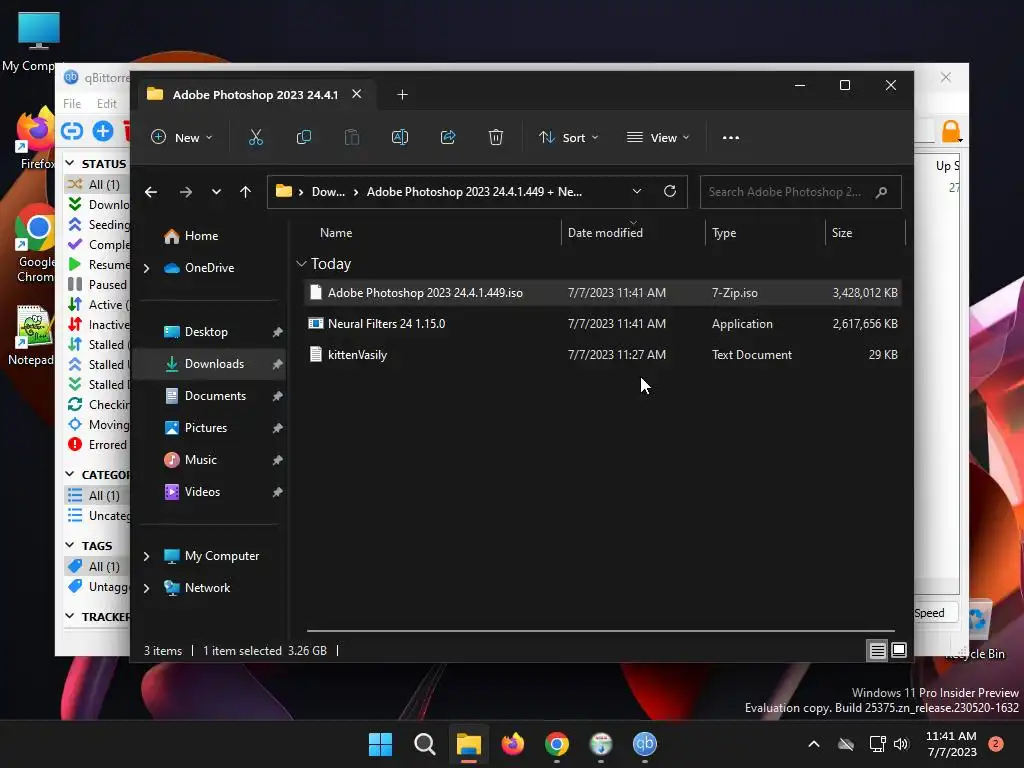Open My Computer desktop icon
Image resolution: width=1024 pixels, height=768 pixels.
[38, 40]
